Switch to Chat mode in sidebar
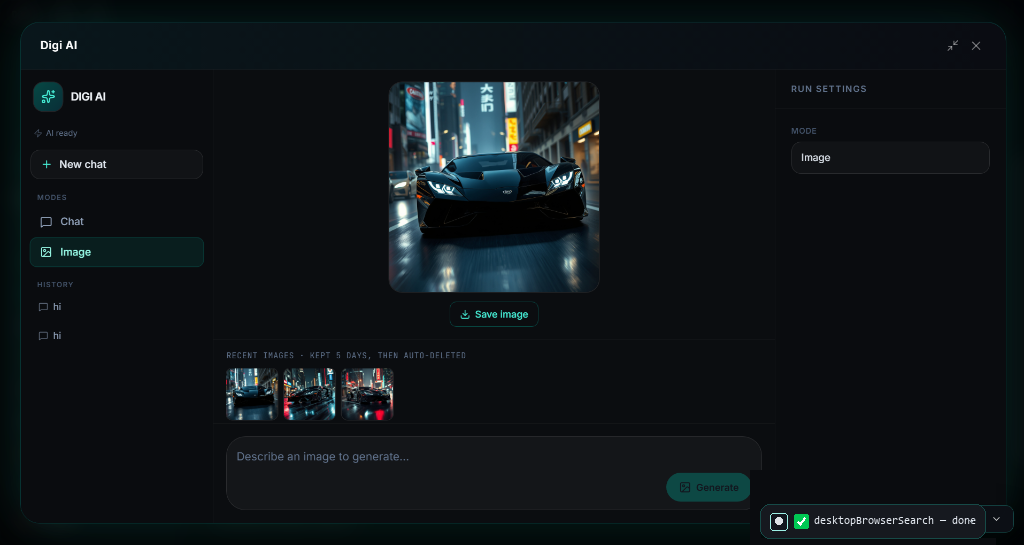 116,222
